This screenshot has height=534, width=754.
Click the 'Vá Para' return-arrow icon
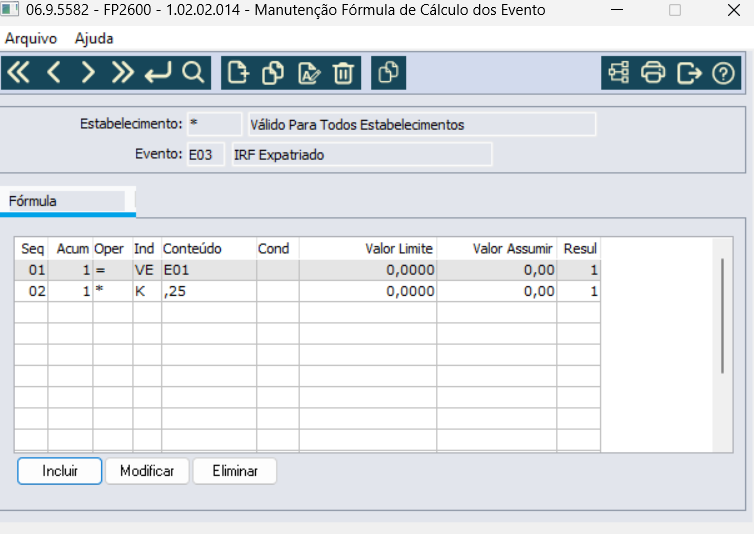point(158,73)
